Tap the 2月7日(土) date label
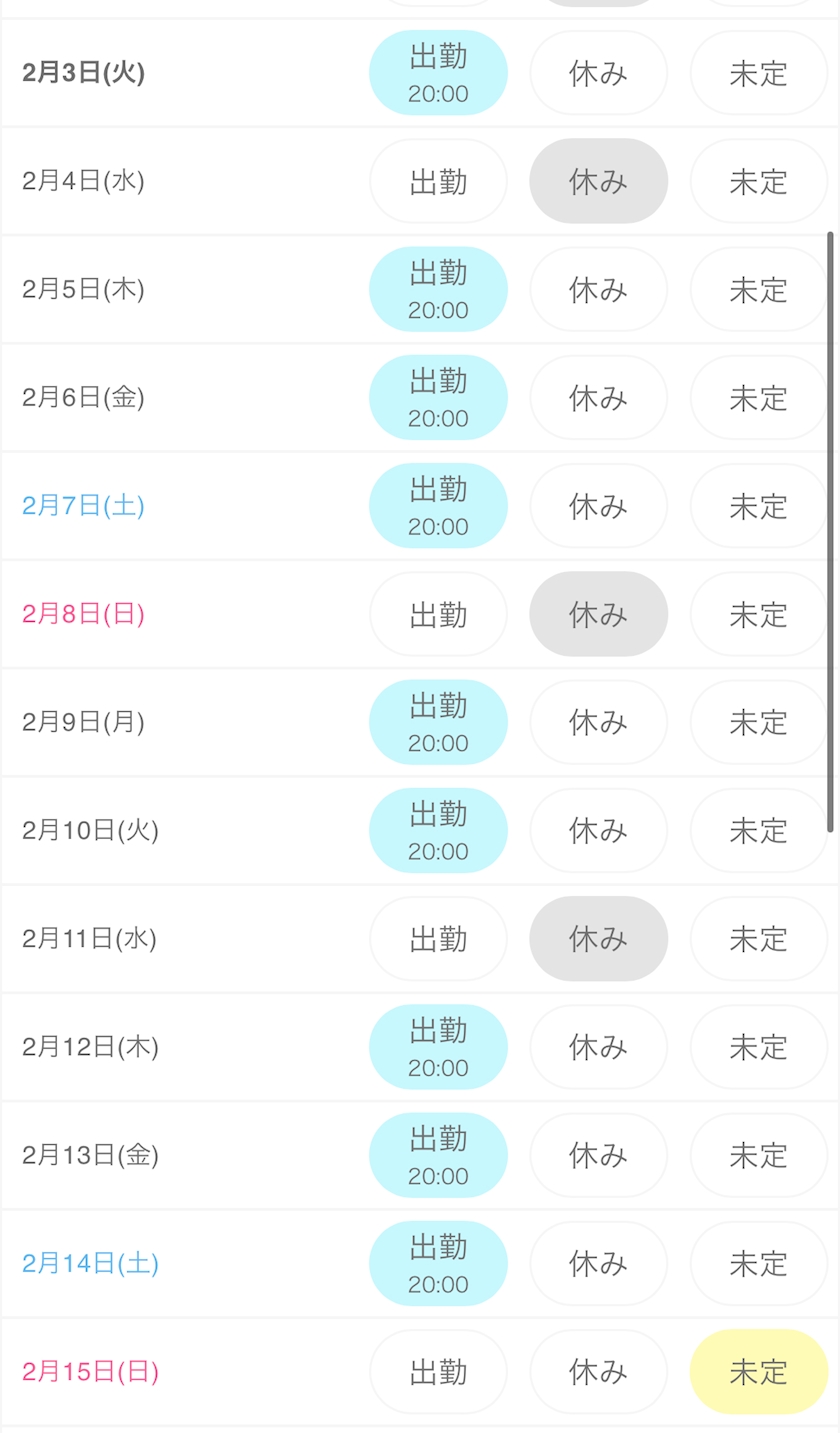Image resolution: width=840 pixels, height=1433 pixels. click(83, 506)
